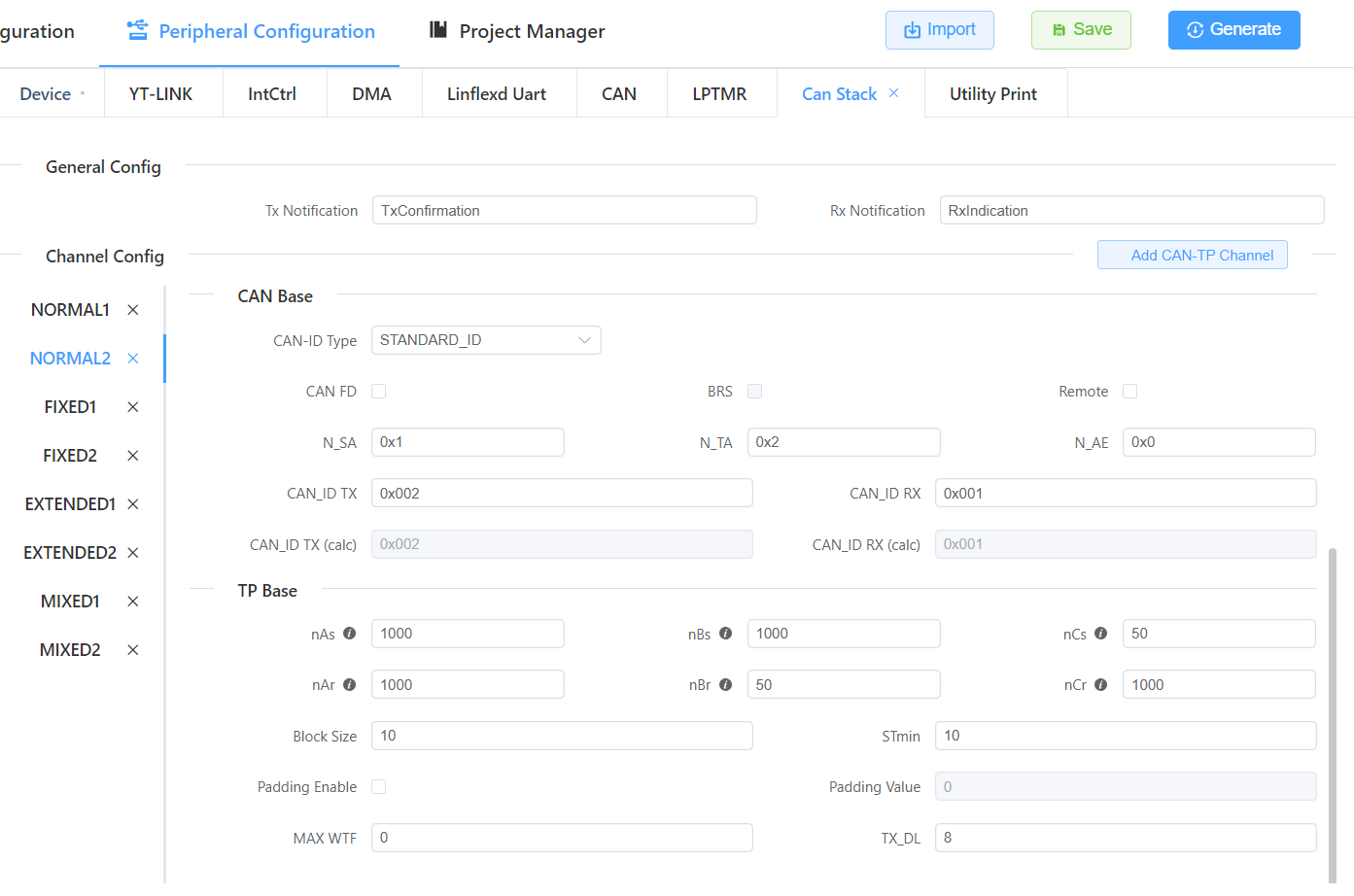Open the Project Manager tab
Screen dimensions: 1354x896
pos(517,31)
